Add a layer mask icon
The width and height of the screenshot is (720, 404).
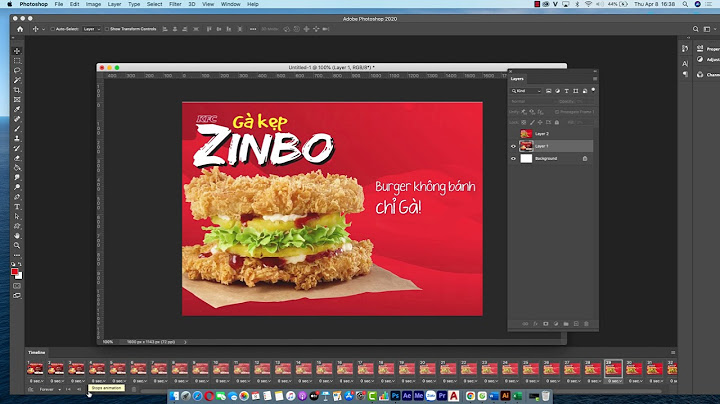coord(546,324)
